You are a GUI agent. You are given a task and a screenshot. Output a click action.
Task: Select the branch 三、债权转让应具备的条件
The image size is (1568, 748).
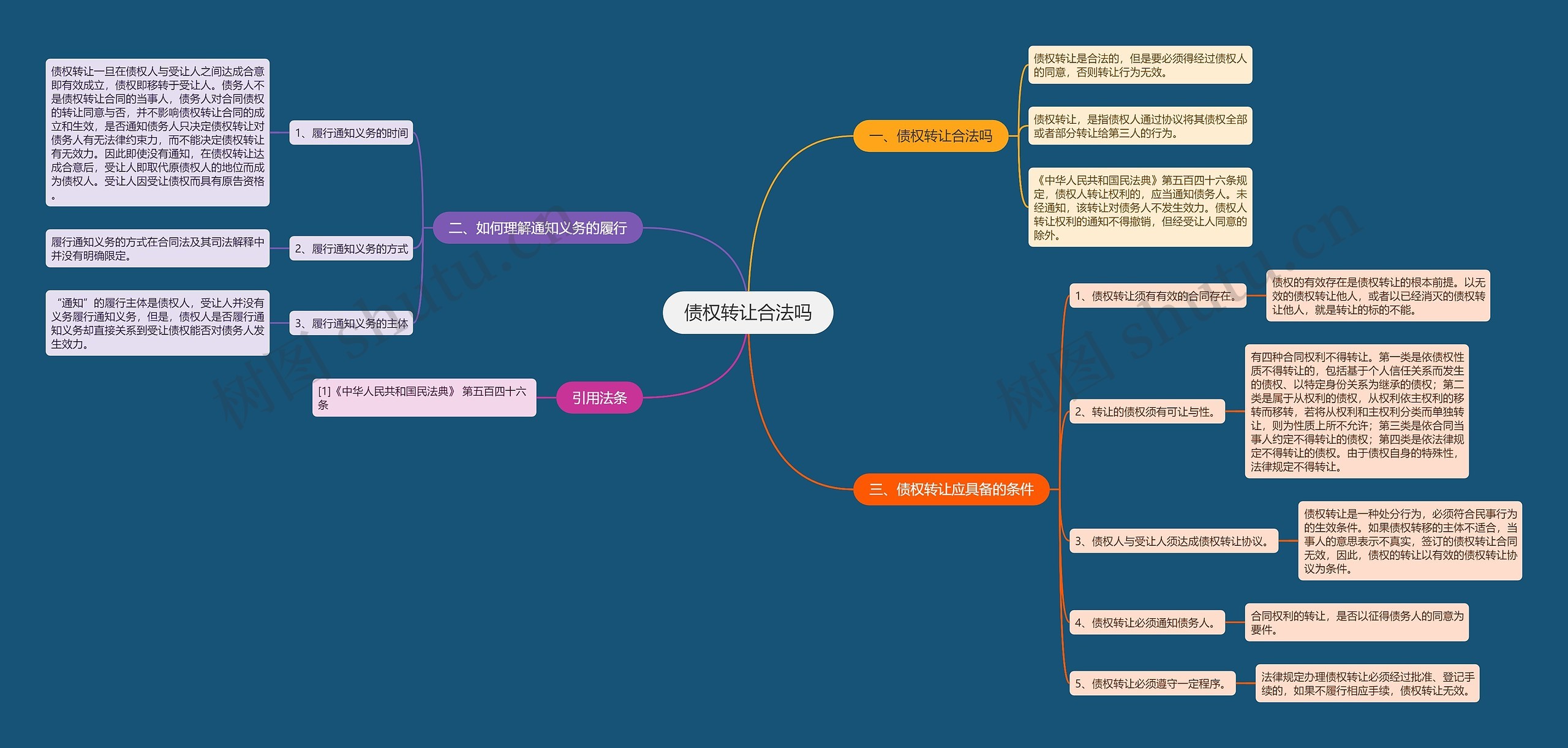tap(951, 489)
